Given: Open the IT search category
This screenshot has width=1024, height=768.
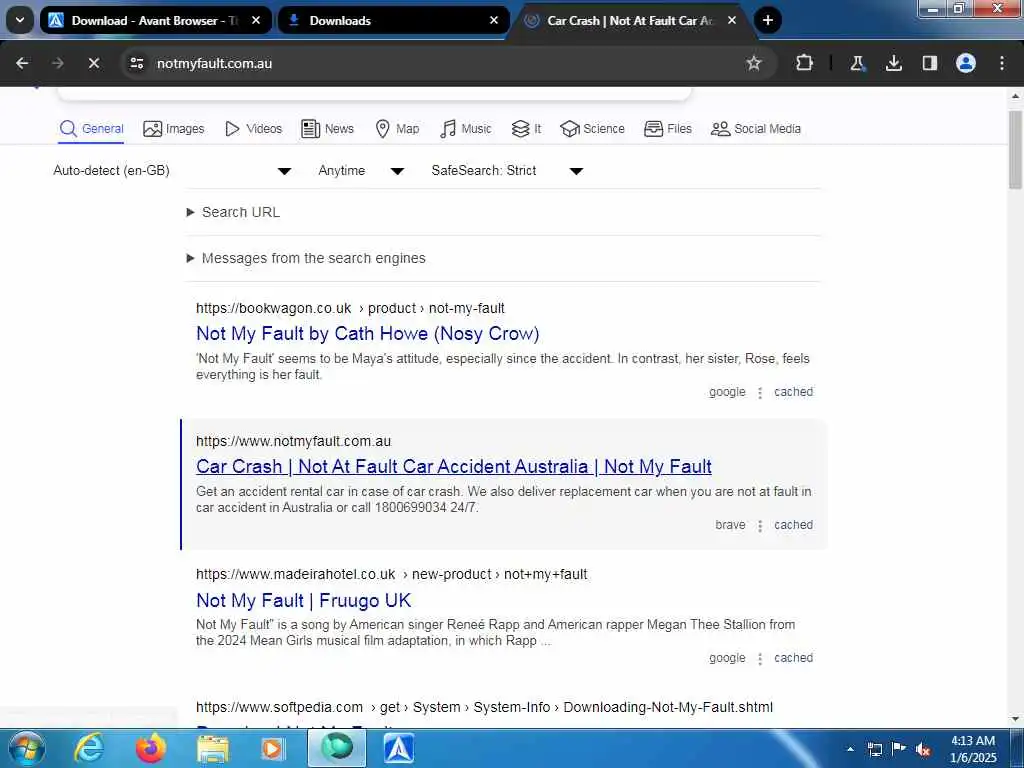Looking at the screenshot, I should click(x=526, y=129).
